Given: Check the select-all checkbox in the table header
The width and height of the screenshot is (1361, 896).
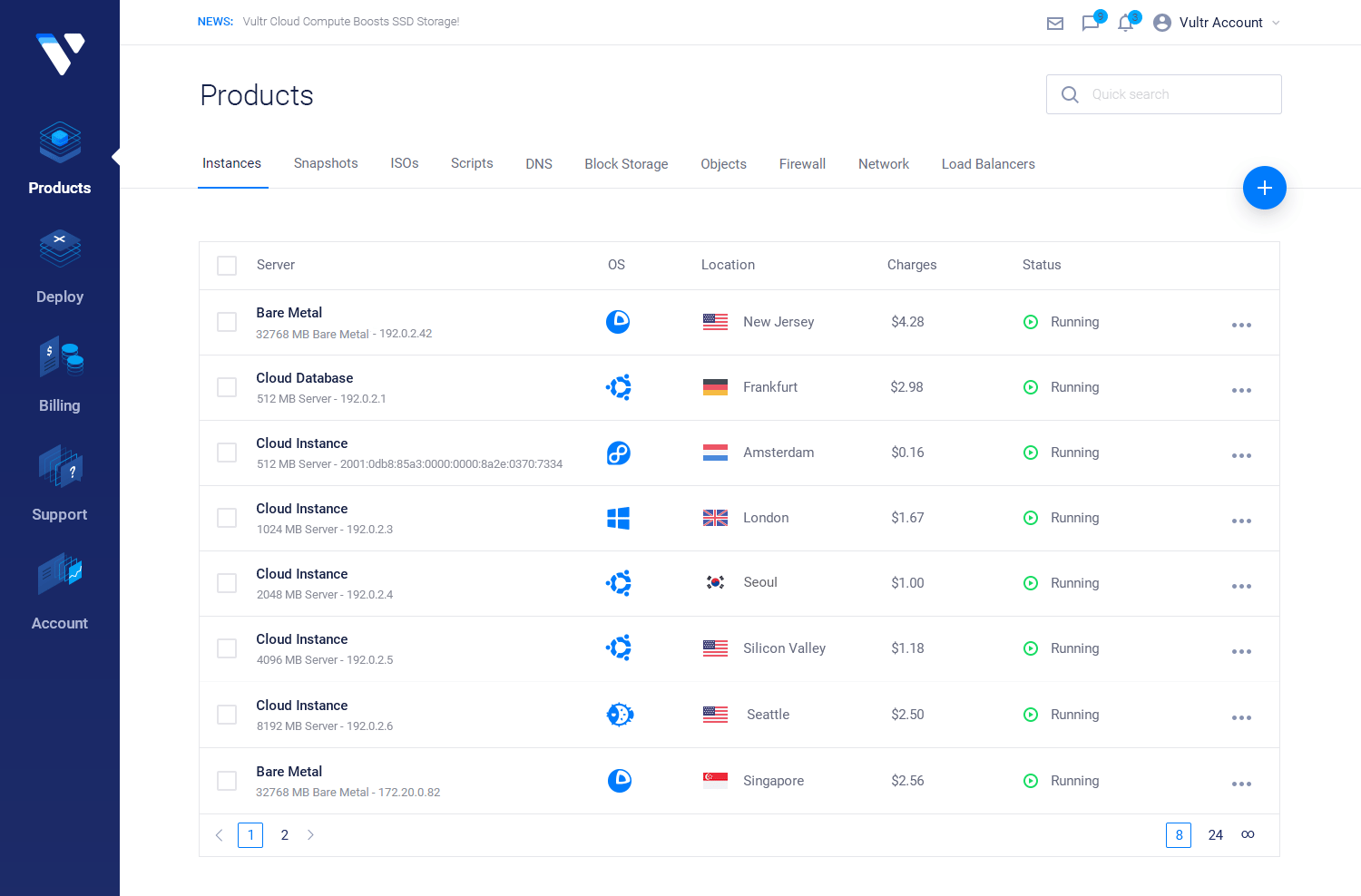Looking at the screenshot, I should [x=226, y=265].
